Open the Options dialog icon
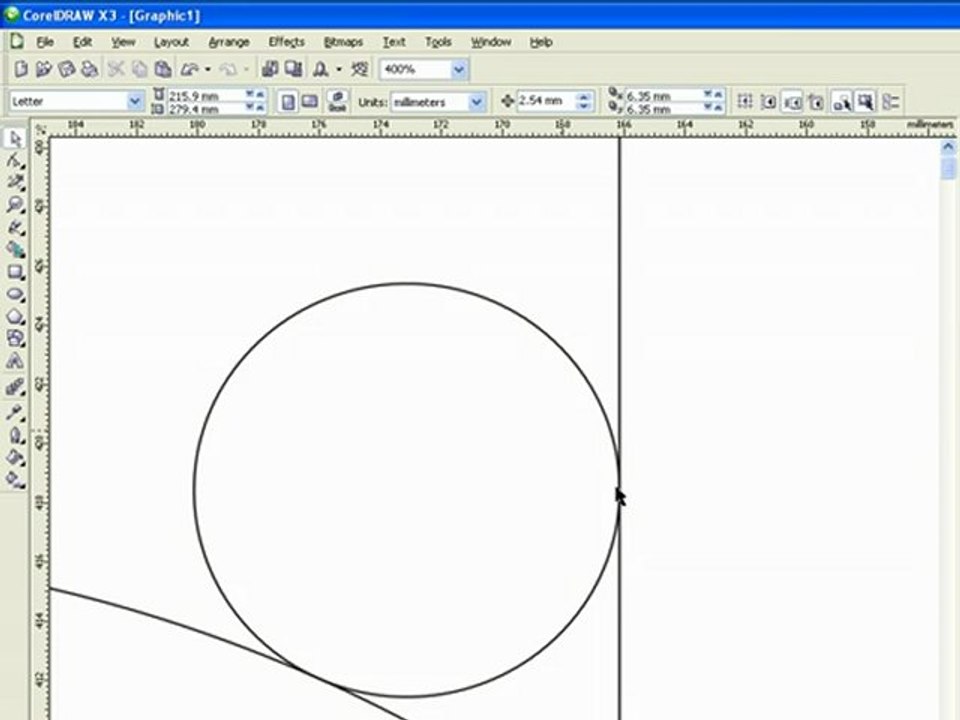The height and width of the screenshot is (720, 960). pos(891,102)
